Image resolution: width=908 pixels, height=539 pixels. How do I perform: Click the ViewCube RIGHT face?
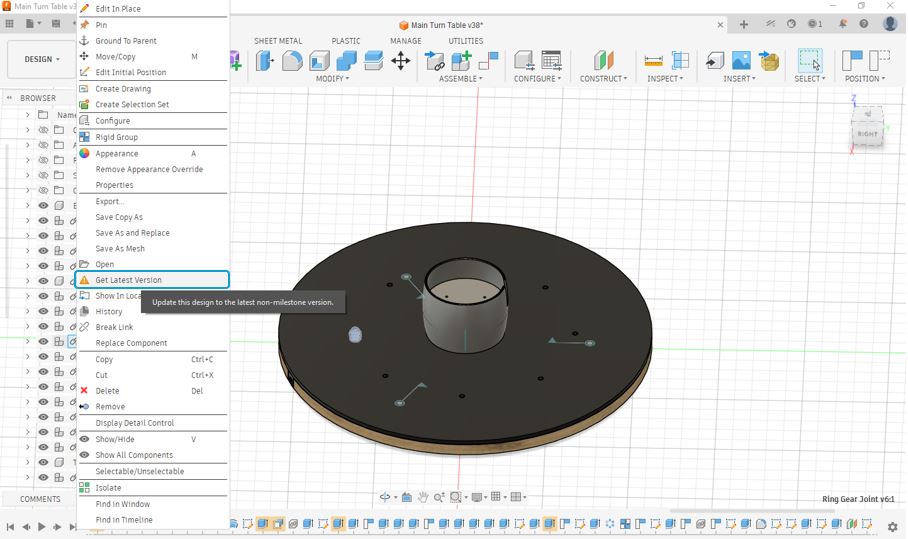[x=867, y=133]
